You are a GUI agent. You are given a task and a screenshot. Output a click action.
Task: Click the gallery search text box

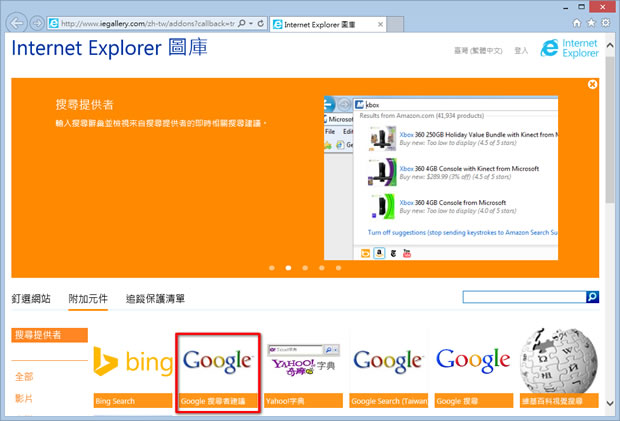click(x=524, y=297)
